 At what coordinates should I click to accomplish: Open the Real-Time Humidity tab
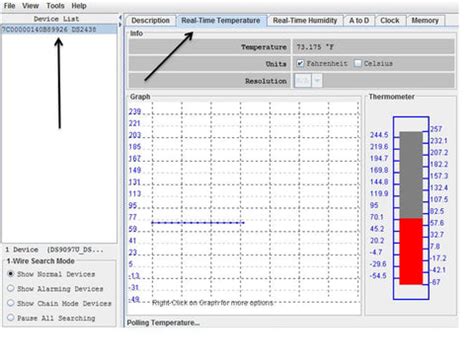click(305, 21)
